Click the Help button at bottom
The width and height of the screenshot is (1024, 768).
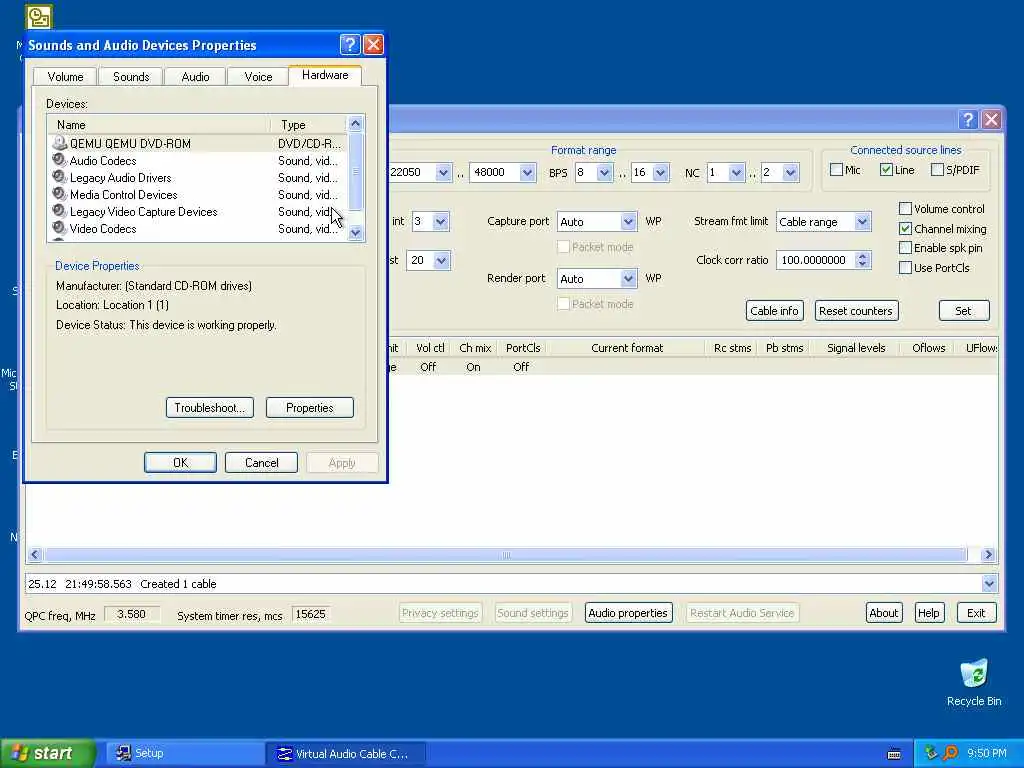click(928, 613)
